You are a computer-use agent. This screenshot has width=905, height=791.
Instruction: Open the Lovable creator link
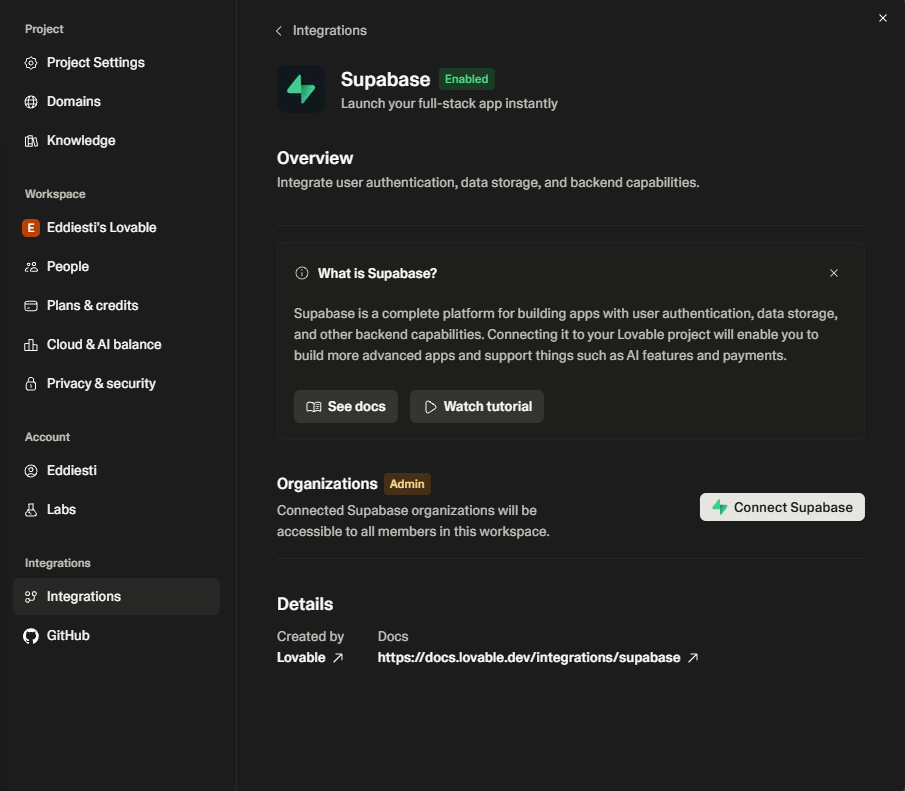pyautogui.click(x=310, y=658)
